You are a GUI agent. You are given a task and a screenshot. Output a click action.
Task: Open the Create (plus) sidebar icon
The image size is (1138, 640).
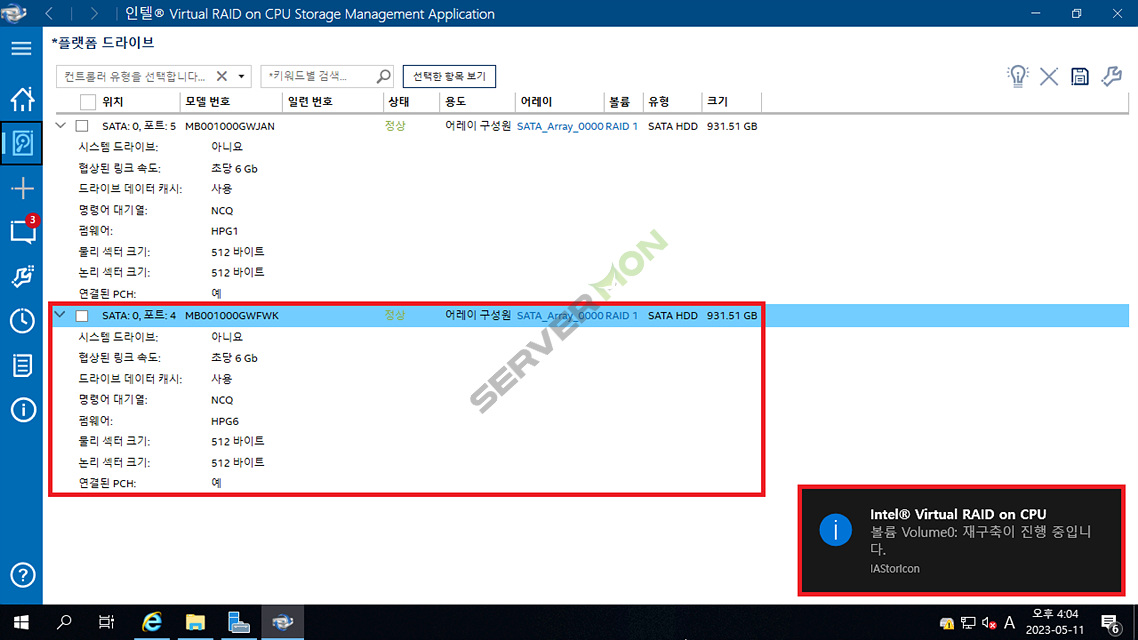pyautogui.click(x=22, y=188)
